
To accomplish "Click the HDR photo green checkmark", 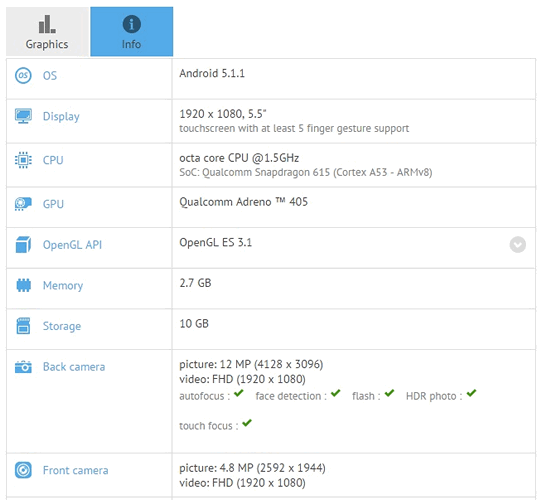I will [471, 393].
